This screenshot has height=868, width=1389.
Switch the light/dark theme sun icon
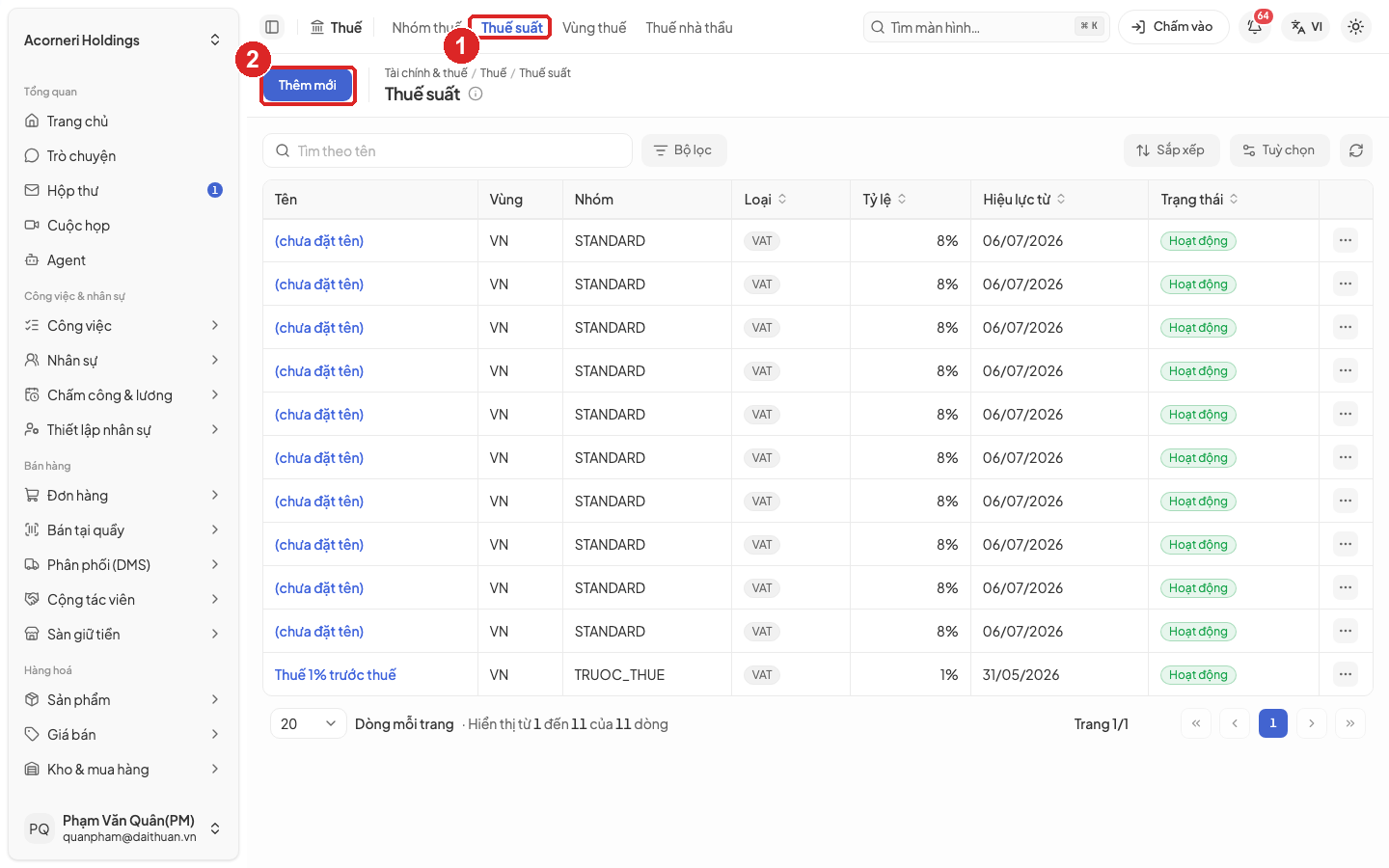1355,27
